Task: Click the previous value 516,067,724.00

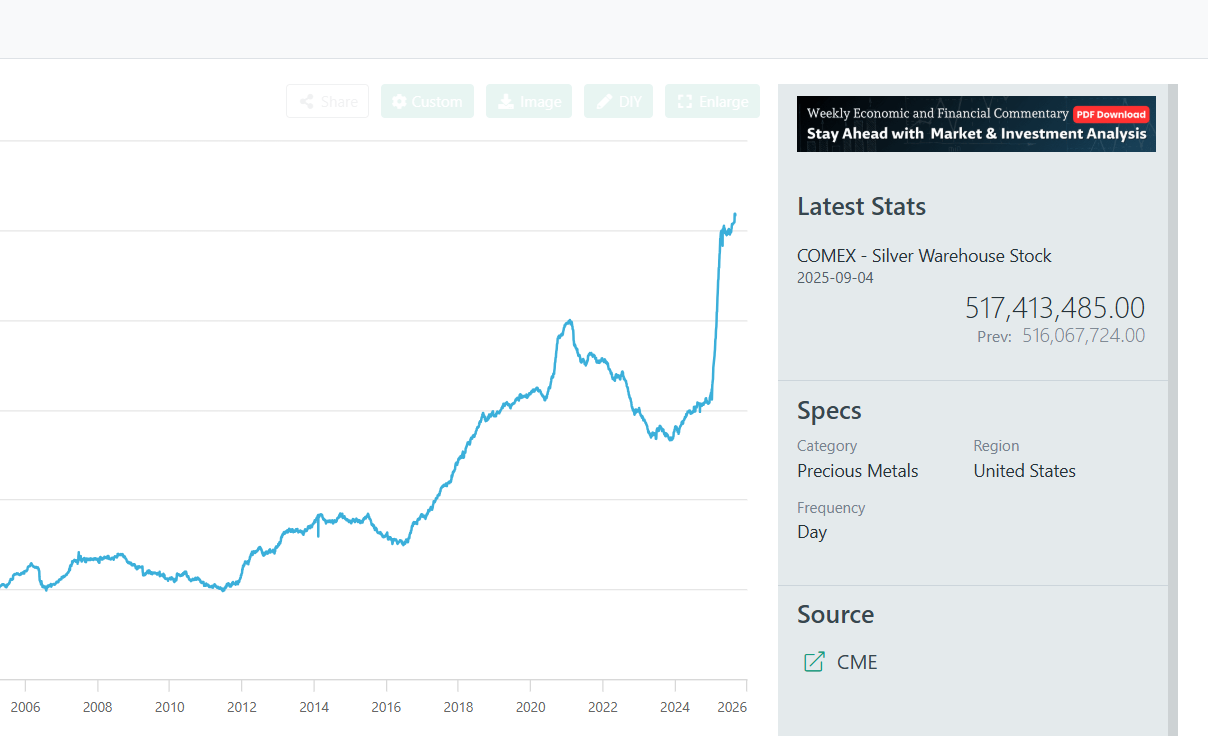Action: point(1083,336)
